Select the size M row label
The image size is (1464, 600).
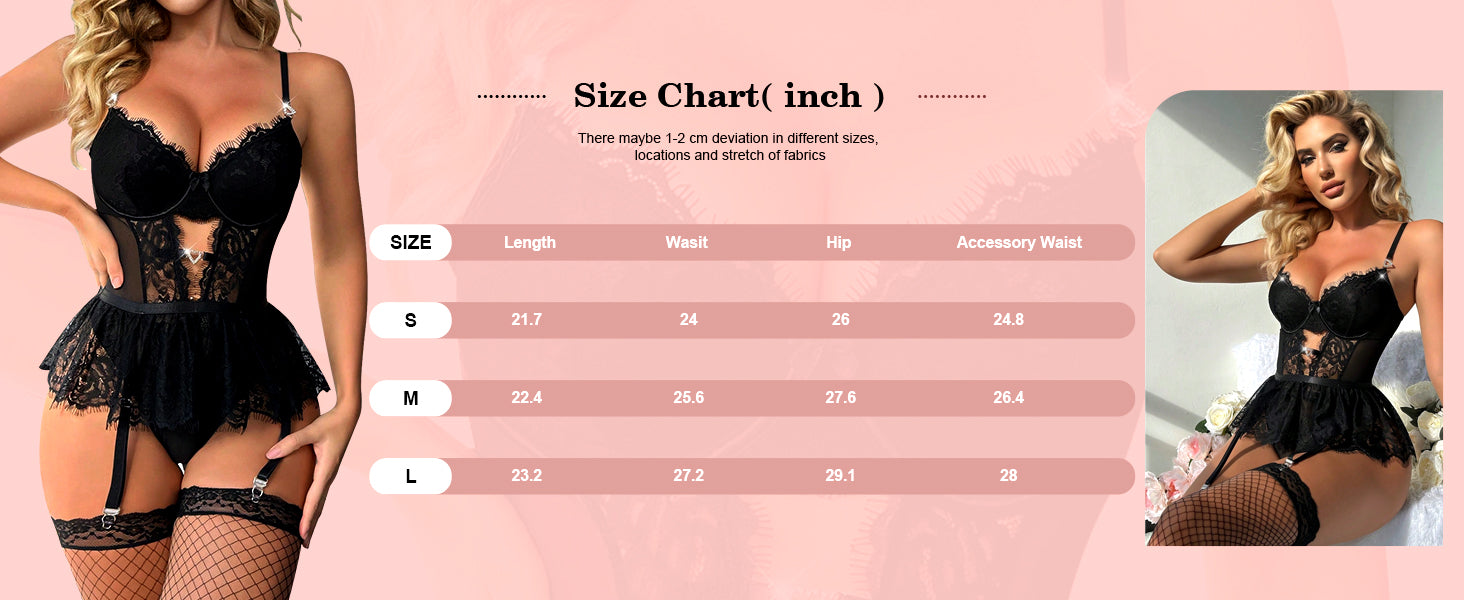411,398
